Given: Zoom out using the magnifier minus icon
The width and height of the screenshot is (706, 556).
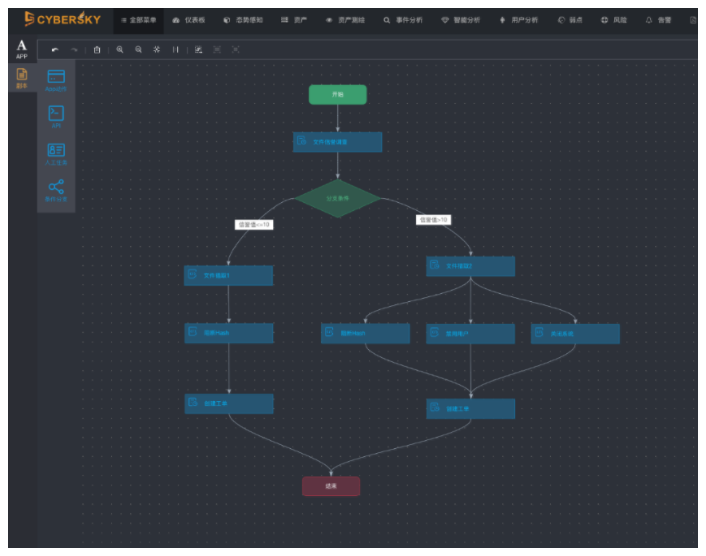Looking at the screenshot, I should [139, 49].
